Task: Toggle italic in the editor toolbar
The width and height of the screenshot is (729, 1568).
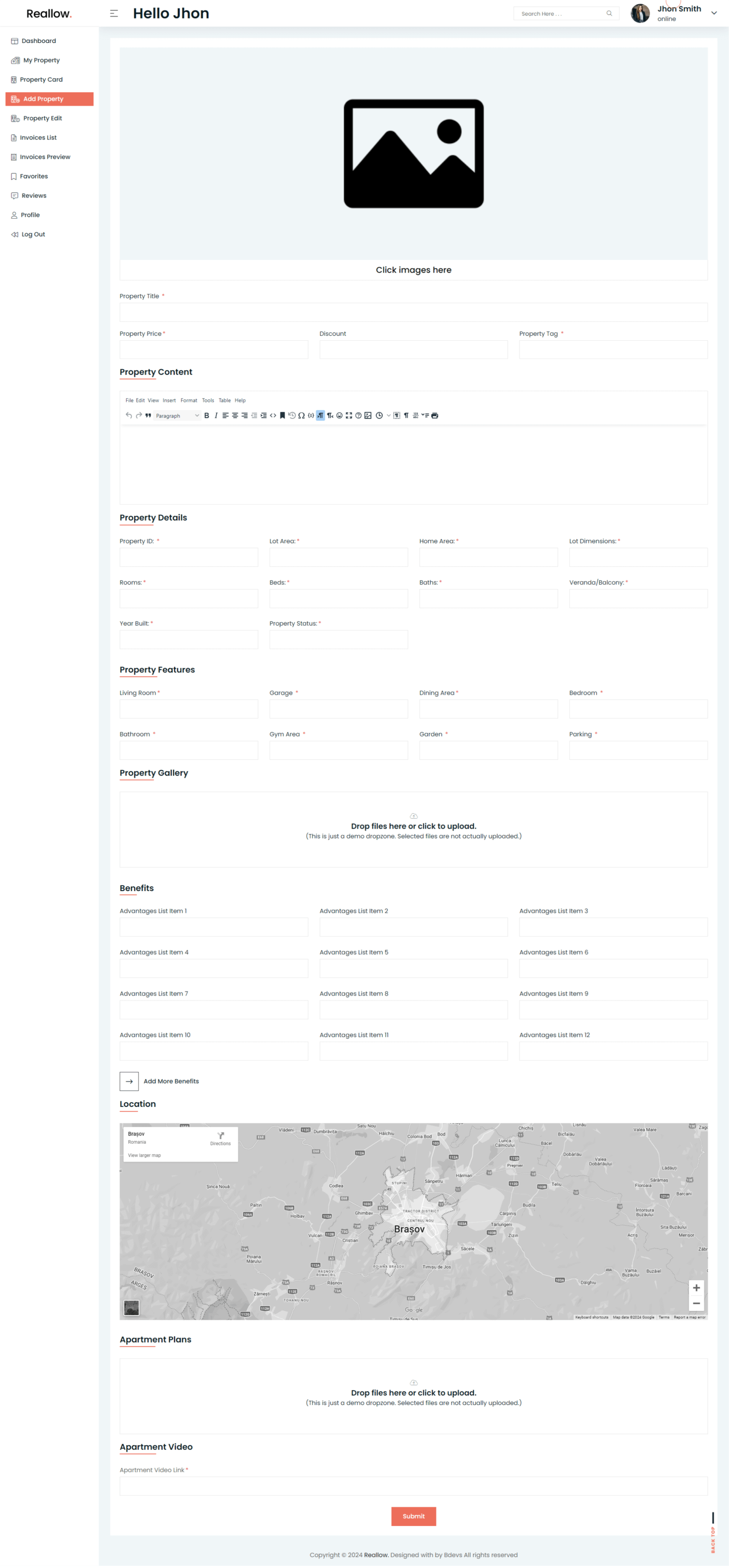Action: (x=216, y=415)
